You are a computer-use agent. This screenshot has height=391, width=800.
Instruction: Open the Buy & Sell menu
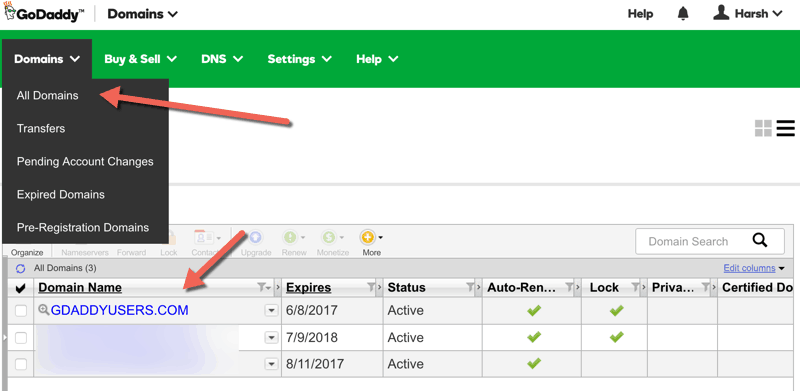point(140,59)
